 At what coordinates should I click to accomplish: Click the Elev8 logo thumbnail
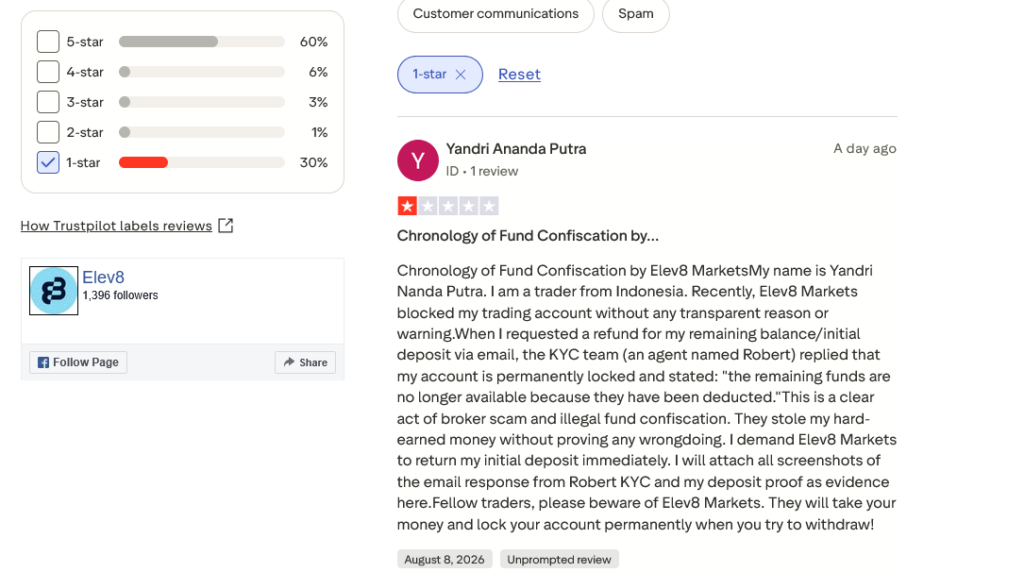[x=54, y=291]
